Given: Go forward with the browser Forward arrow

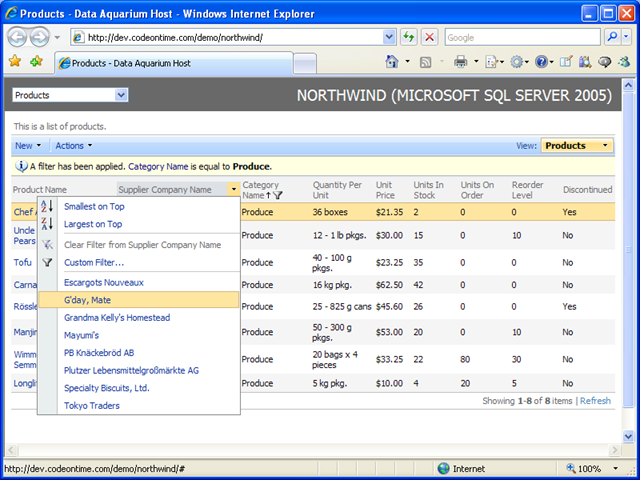Looking at the screenshot, I should [40, 38].
